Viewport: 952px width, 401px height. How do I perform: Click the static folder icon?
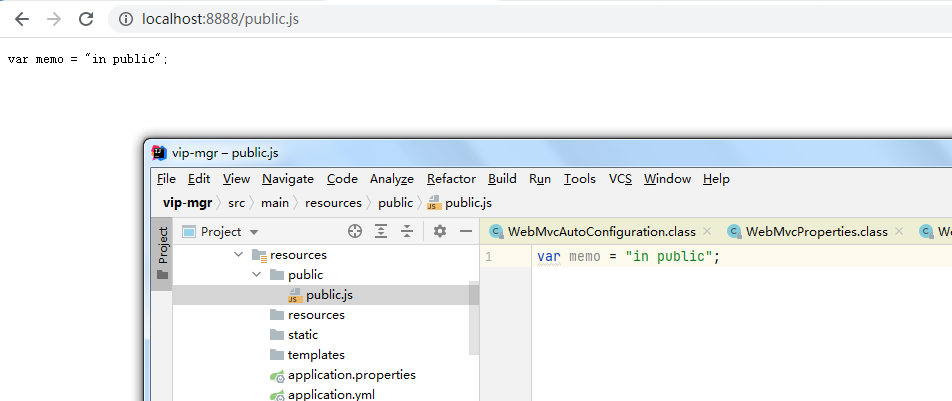277,335
